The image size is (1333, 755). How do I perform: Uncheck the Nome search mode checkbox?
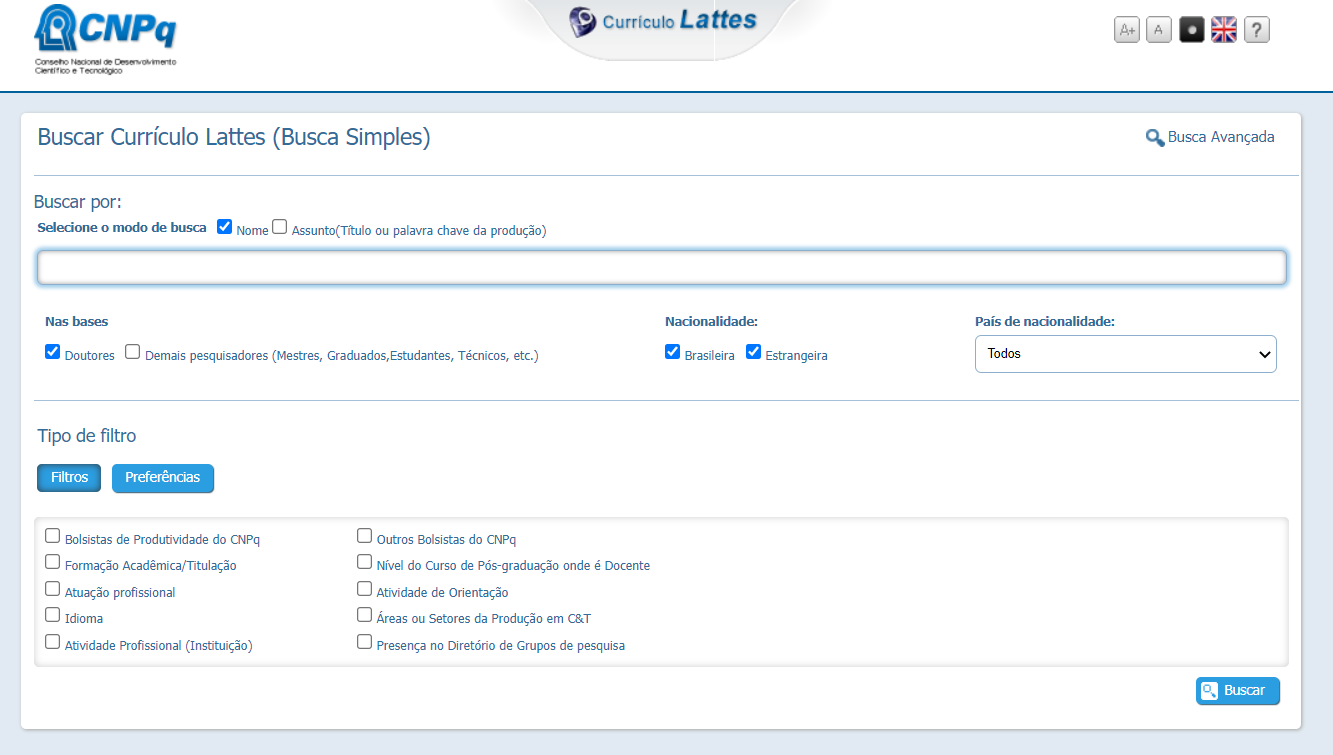(x=225, y=227)
